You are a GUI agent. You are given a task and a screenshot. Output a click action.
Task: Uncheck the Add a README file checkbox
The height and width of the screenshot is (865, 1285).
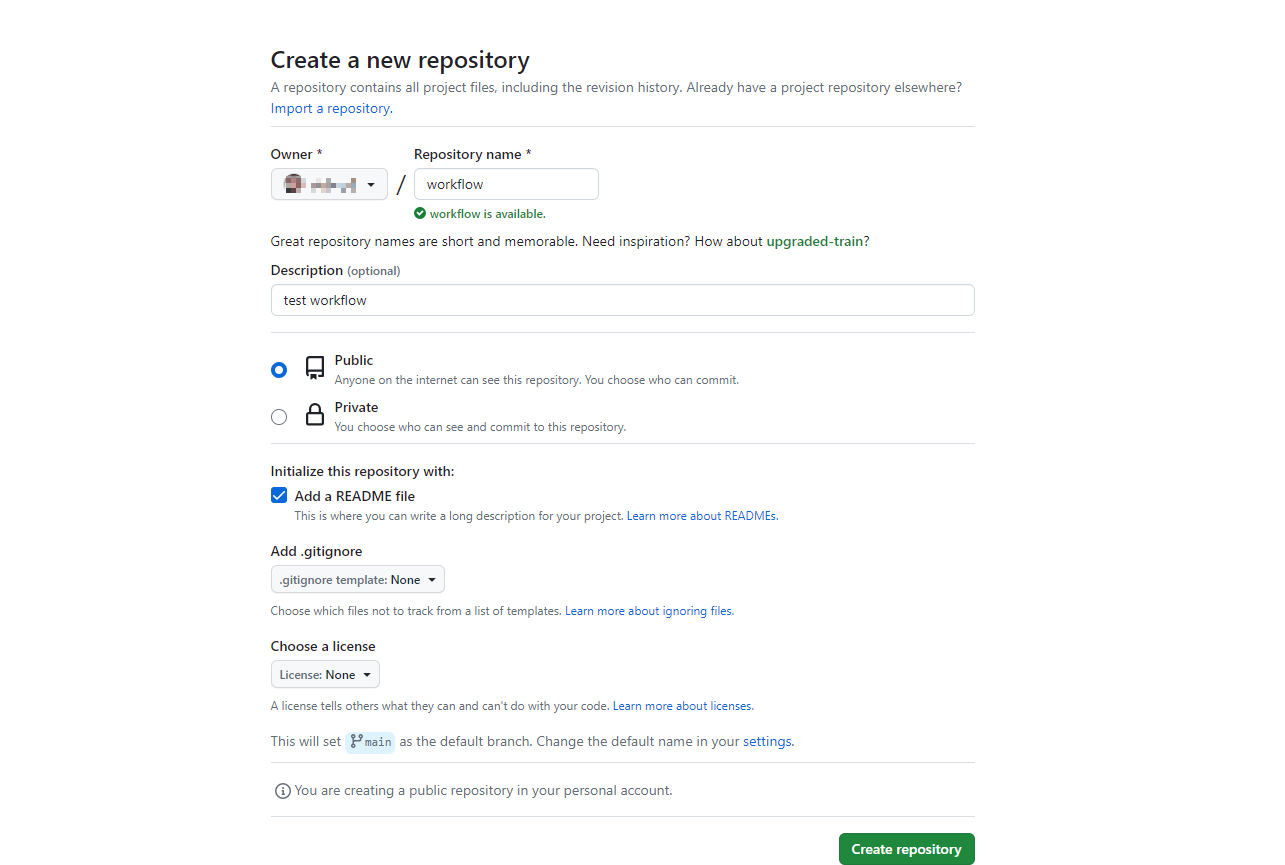point(279,496)
